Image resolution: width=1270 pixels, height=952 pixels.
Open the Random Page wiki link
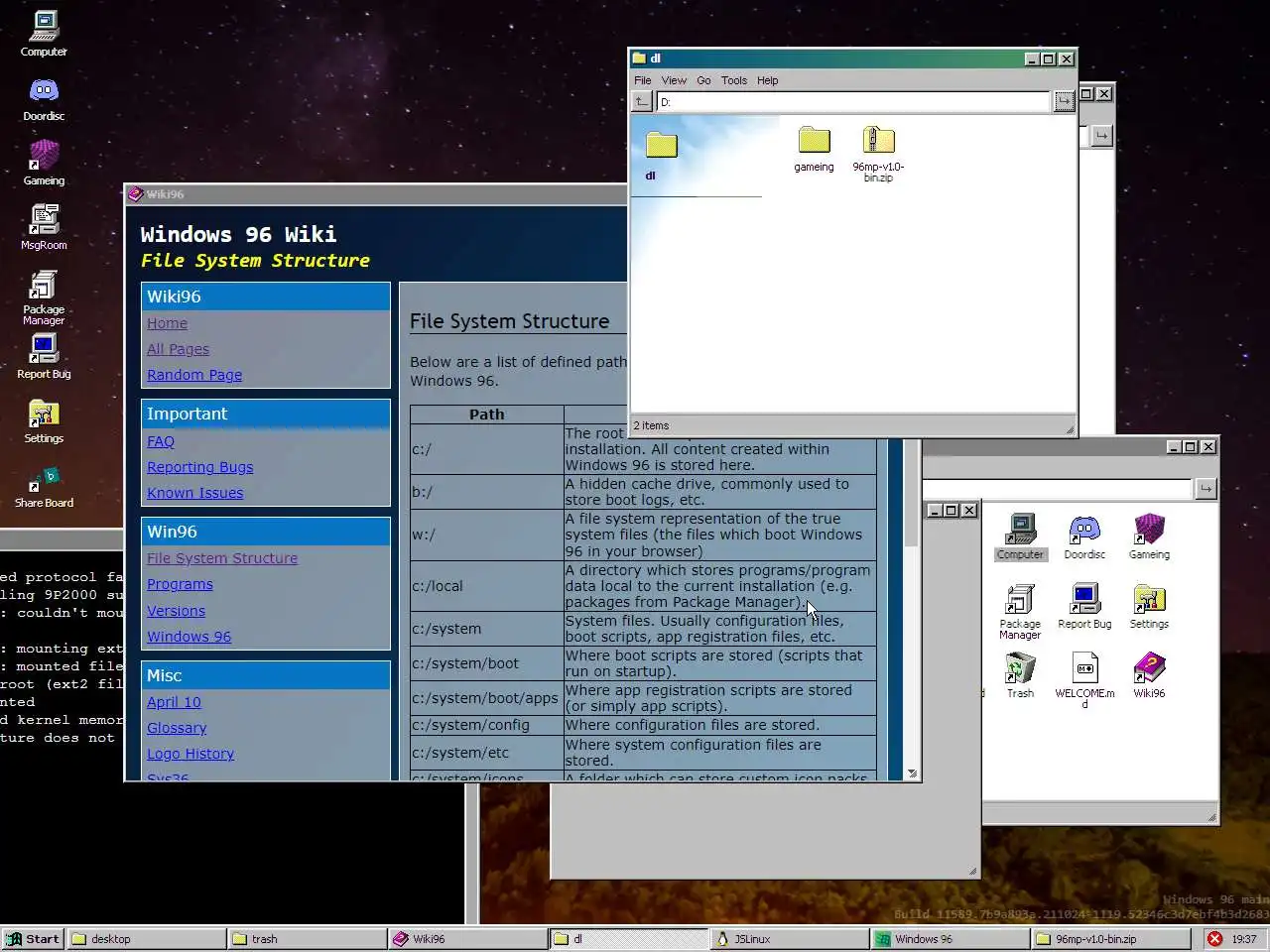coord(194,375)
